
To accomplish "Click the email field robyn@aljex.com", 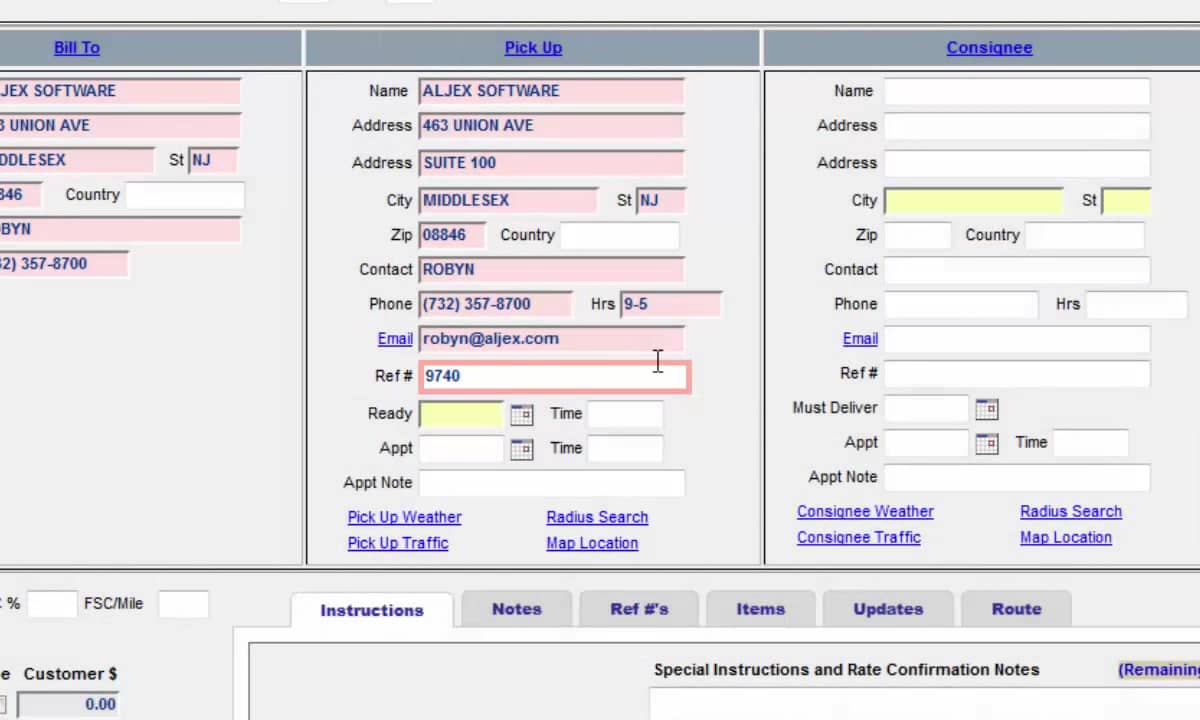I will pos(551,339).
